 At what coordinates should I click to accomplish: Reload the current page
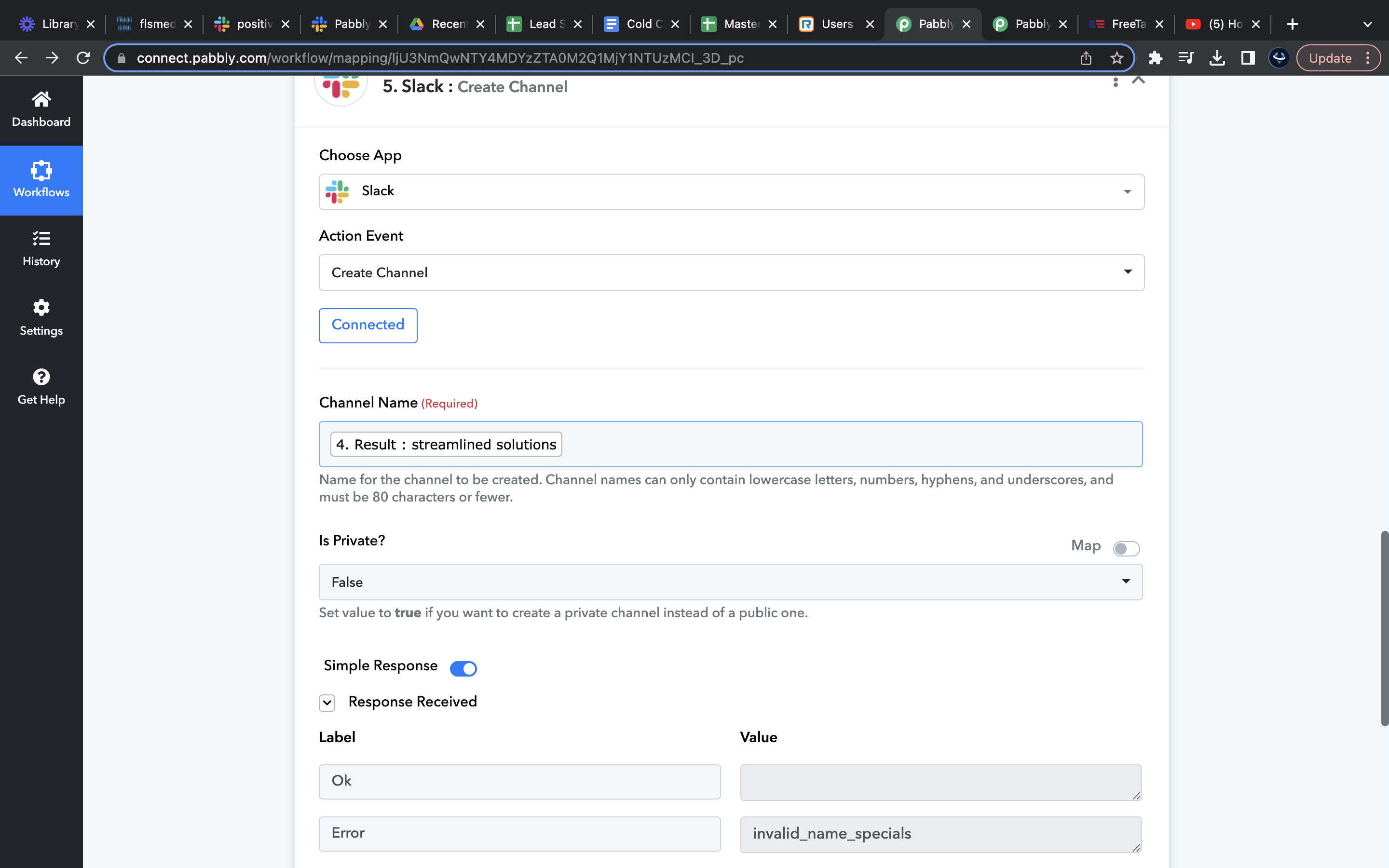(83, 58)
